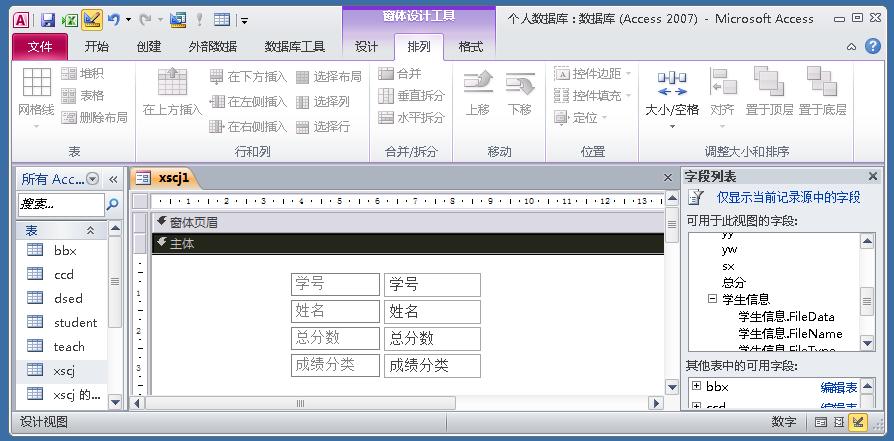The image size is (894, 441).
Task: Switch to the 开始 ribbon tab
Action: click(x=96, y=47)
